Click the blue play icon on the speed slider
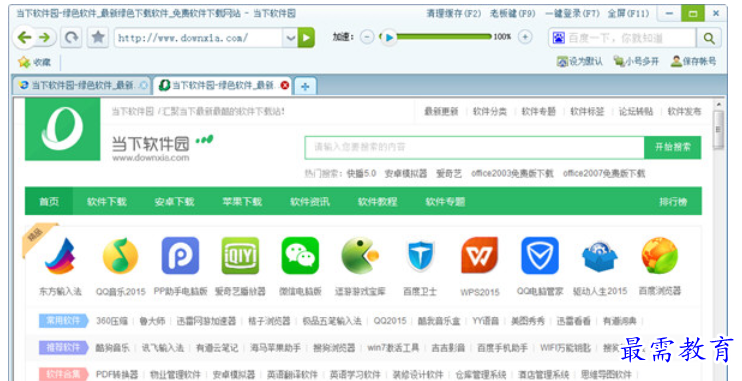742x381 pixels. tap(389, 37)
